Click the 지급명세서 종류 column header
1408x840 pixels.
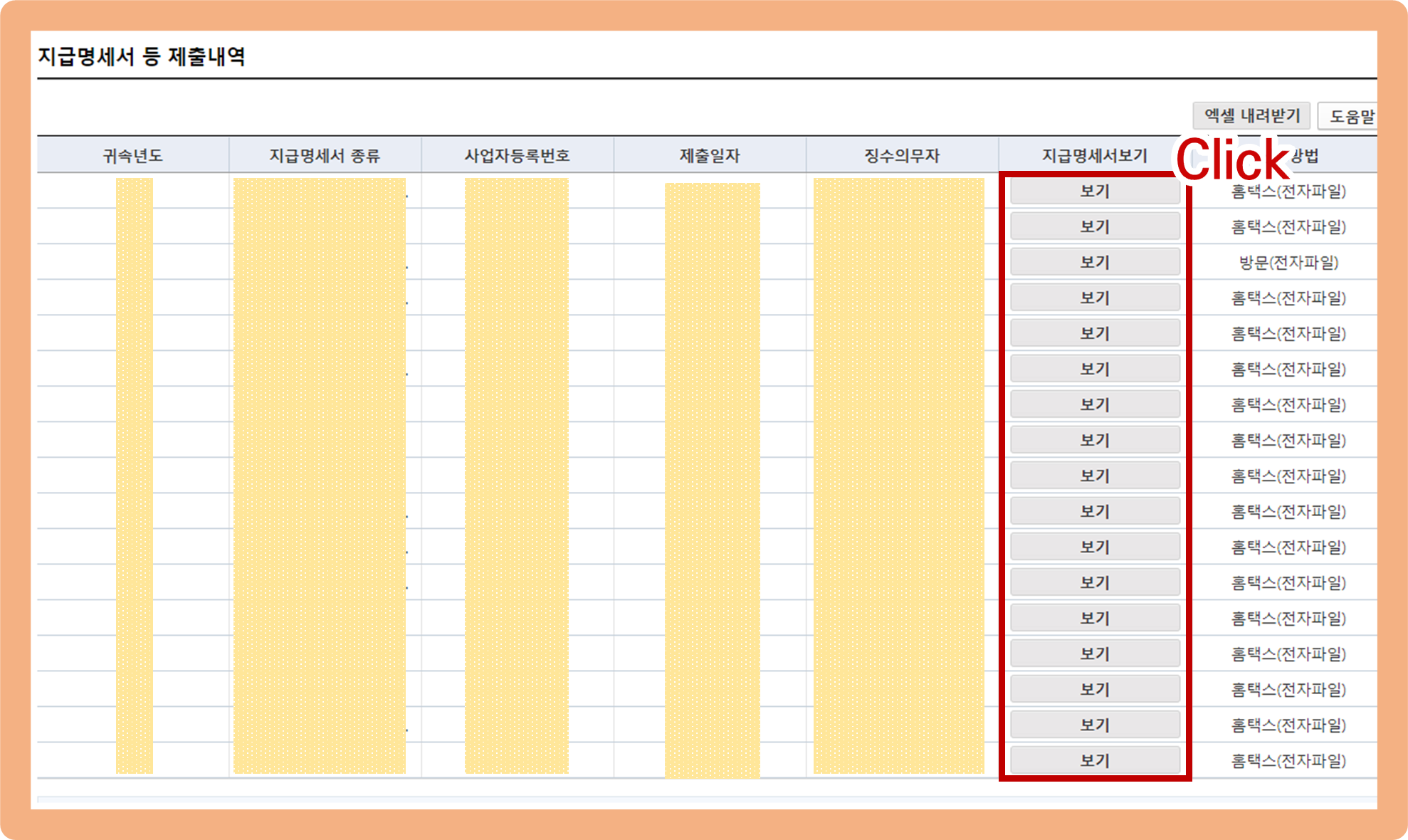click(x=325, y=155)
